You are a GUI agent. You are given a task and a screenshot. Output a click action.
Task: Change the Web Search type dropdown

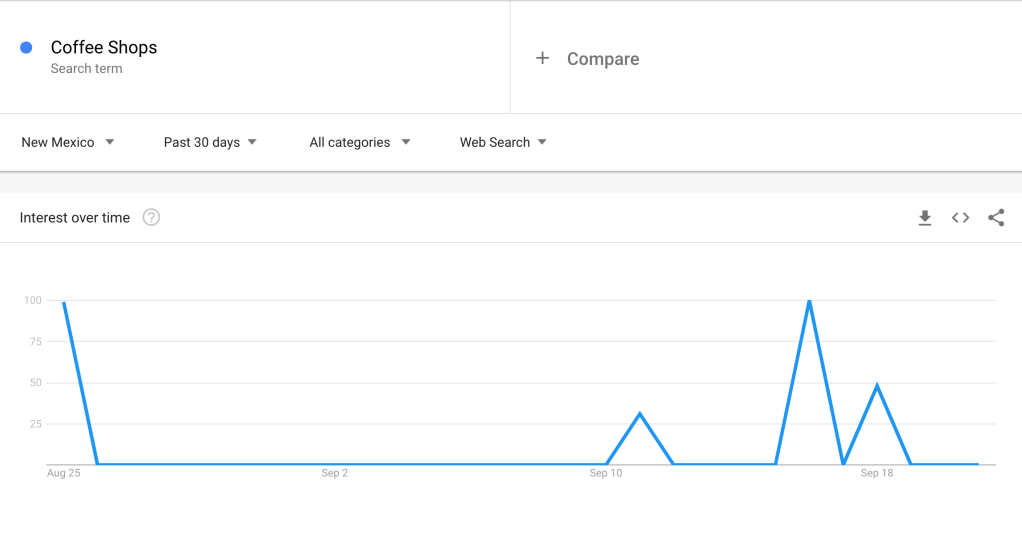click(503, 143)
